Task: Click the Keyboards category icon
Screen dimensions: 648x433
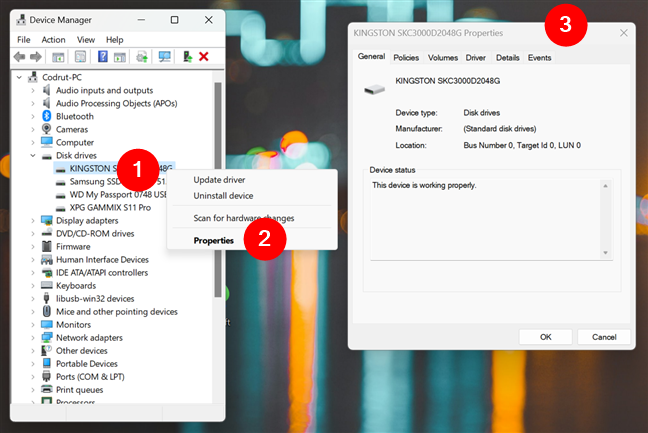Action: [47, 285]
